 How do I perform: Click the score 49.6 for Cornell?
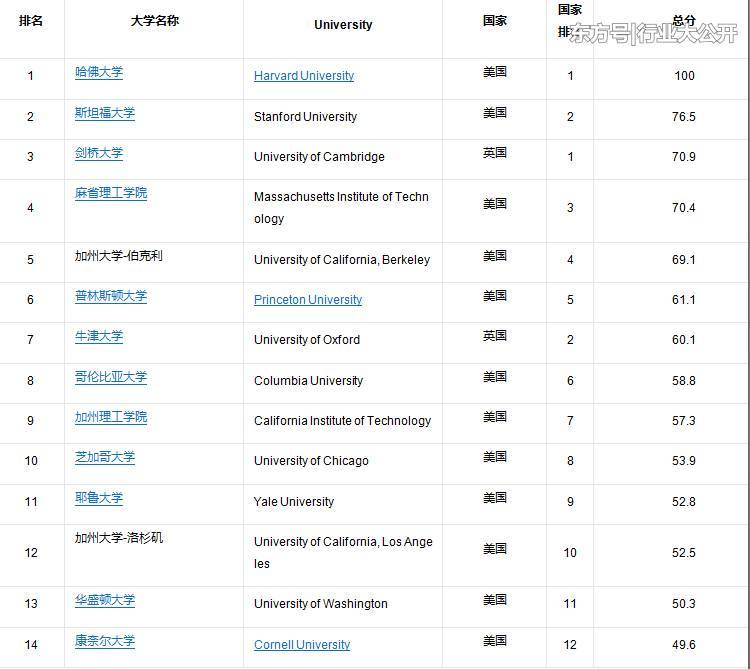[x=684, y=645]
